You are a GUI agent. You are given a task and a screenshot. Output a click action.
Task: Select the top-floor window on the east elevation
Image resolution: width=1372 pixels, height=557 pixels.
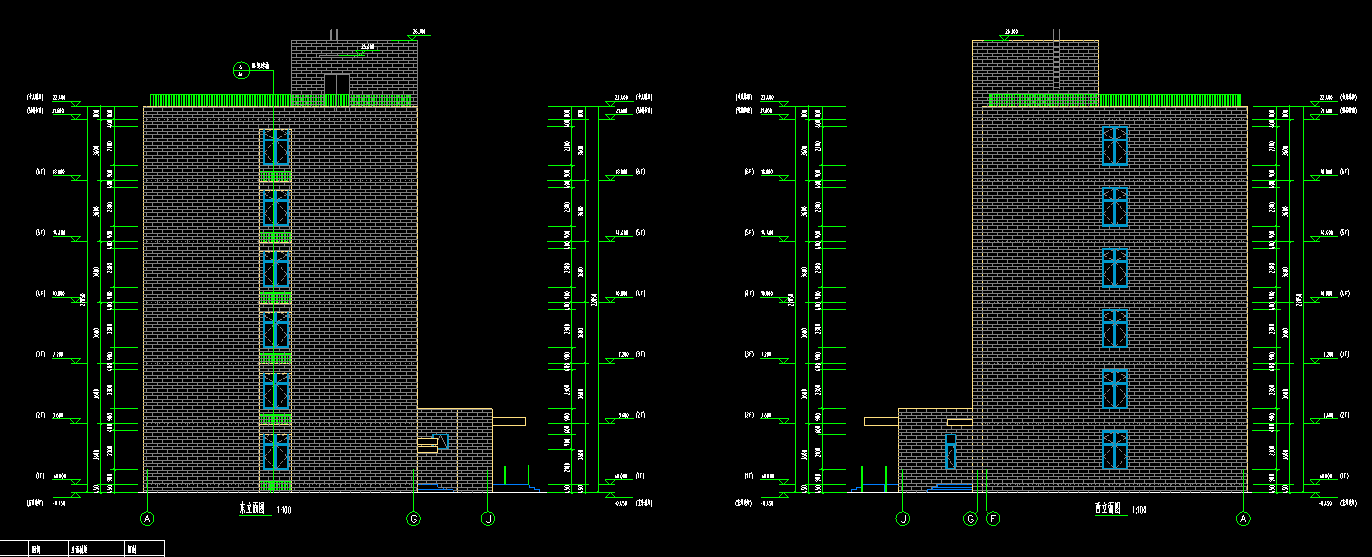pos(276,148)
